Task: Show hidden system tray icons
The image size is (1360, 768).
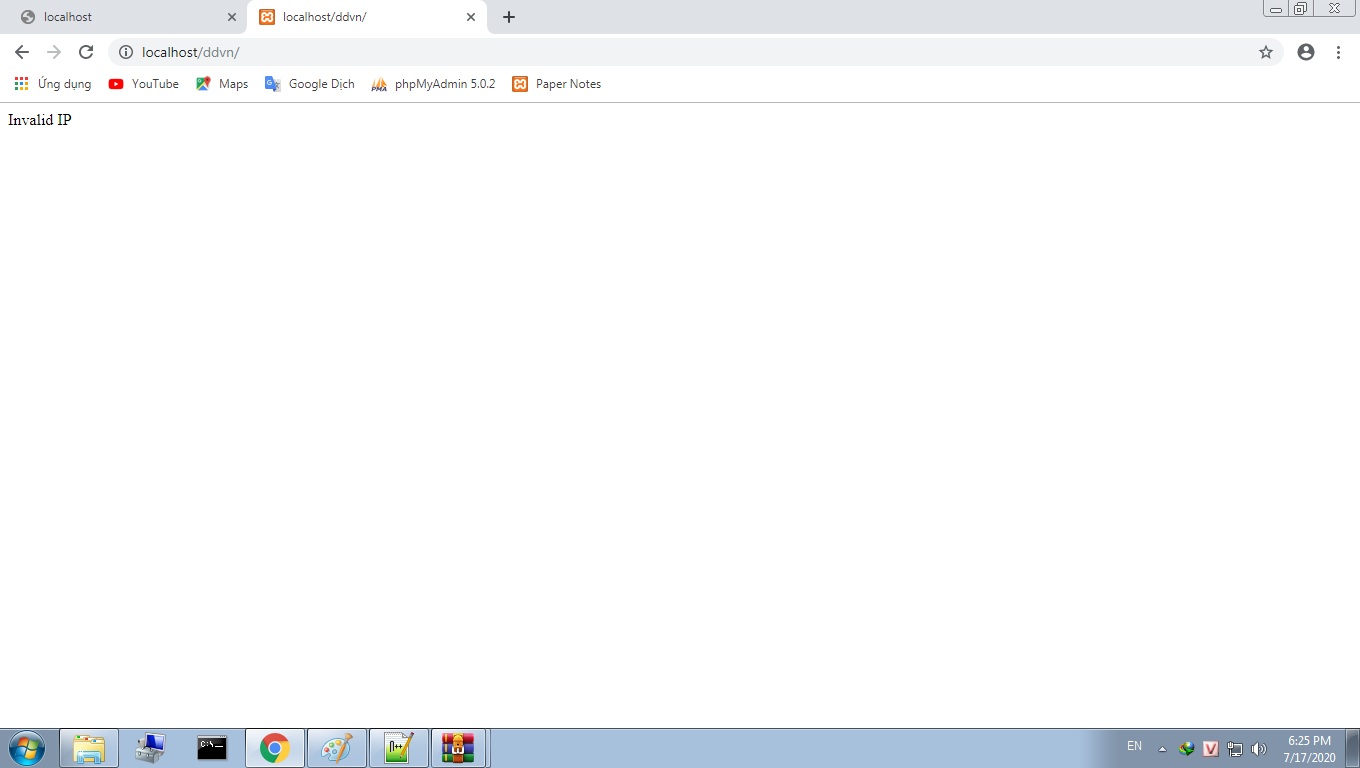Action: coord(1162,749)
